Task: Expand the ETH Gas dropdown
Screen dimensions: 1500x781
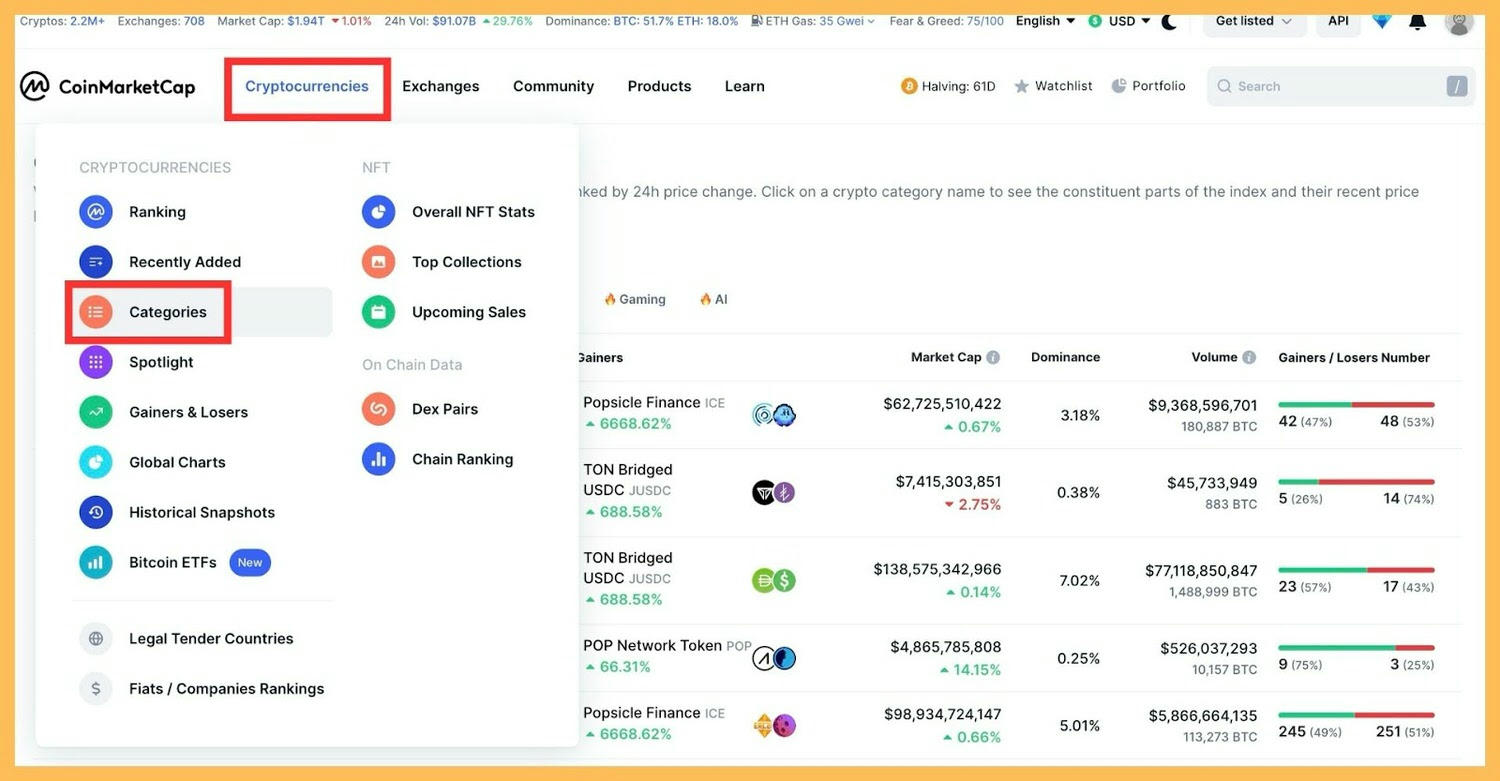Action: pos(813,21)
